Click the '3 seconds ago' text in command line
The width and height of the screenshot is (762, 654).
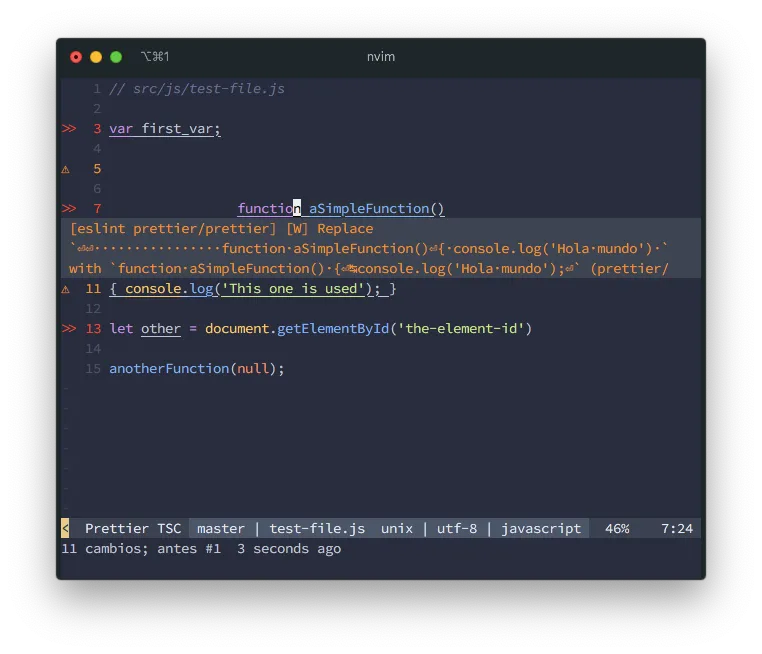pos(289,549)
